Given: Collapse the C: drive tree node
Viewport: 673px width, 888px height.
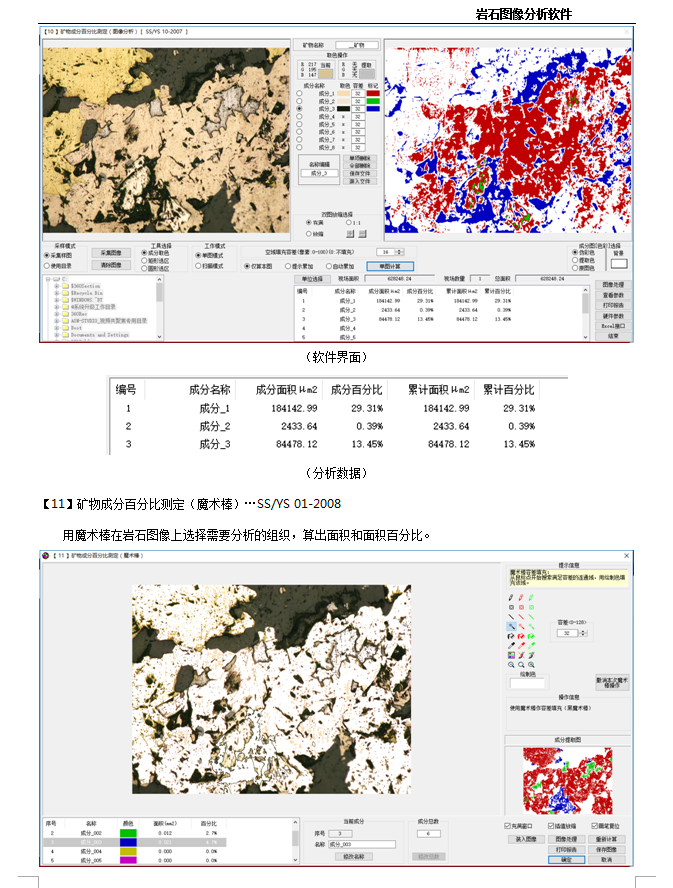Looking at the screenshot, I should (x=49, y=279).
